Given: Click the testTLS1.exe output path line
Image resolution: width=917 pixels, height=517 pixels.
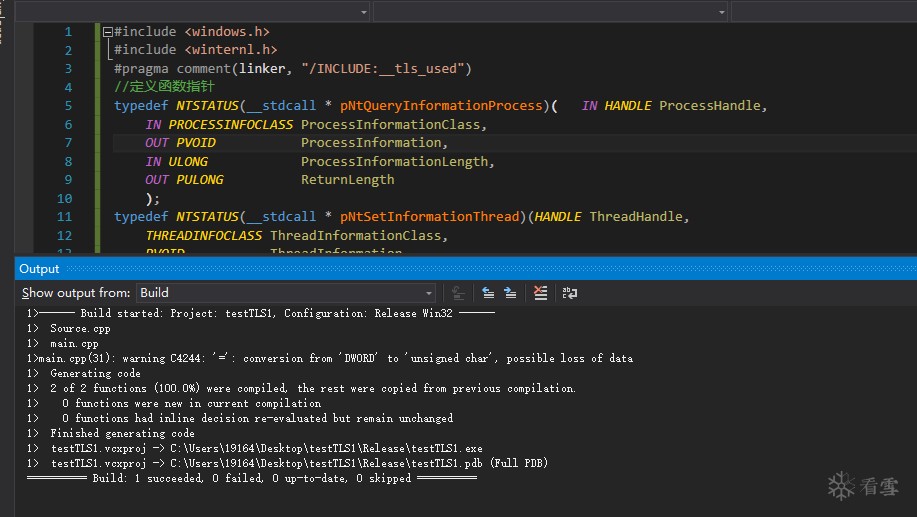Looking at the screenshot, I should pyautogui.click(x=266, y=448).
